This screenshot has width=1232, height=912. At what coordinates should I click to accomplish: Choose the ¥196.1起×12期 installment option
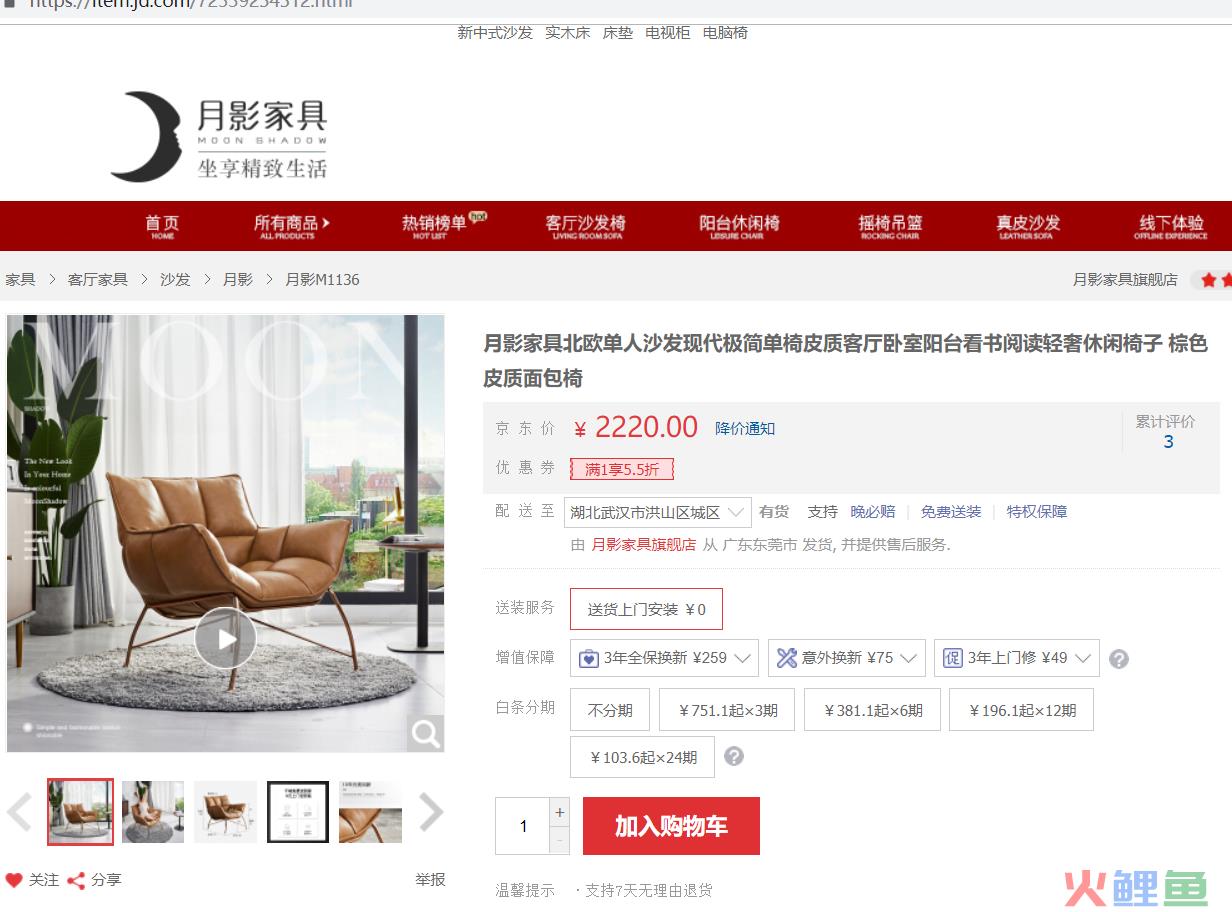(1021, 710)
